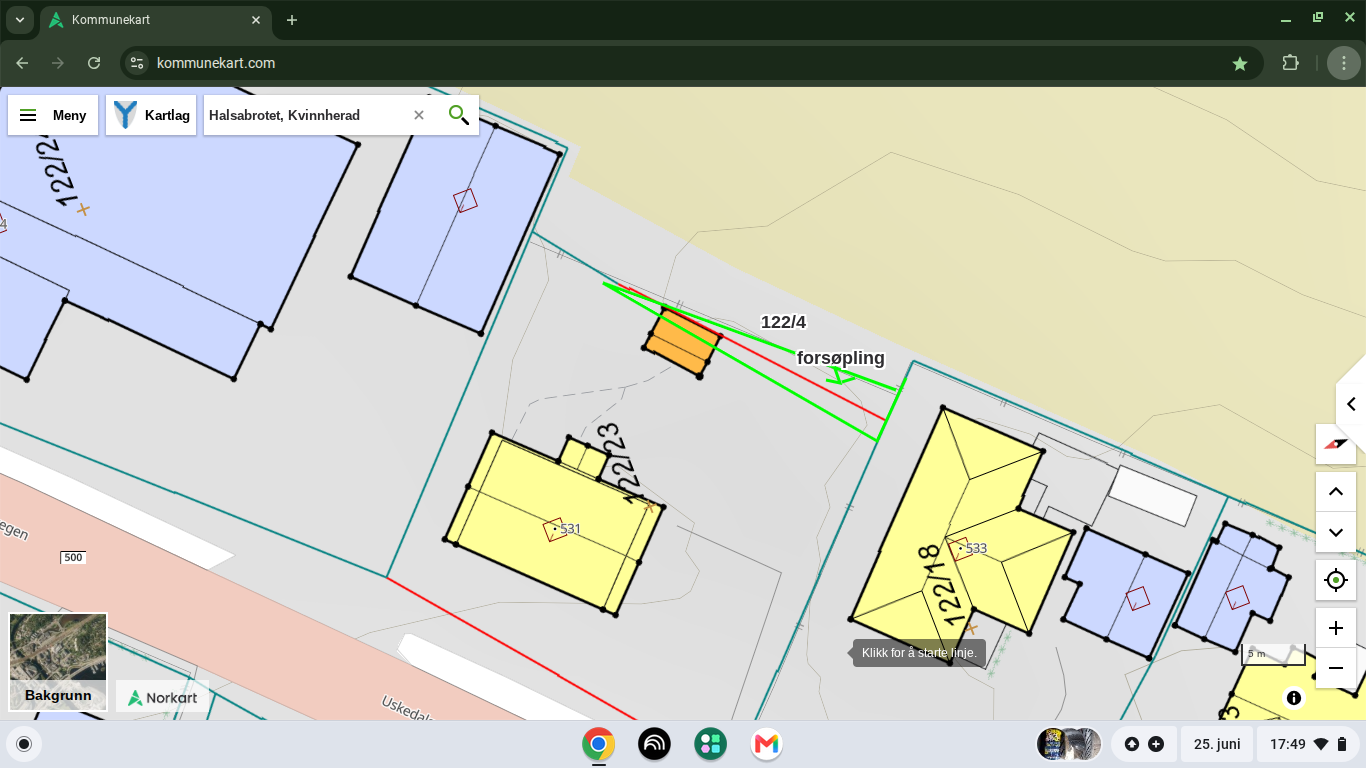The image size is (1366, 768).
Task: Open the map info icon
Action: click(1294, 698)
